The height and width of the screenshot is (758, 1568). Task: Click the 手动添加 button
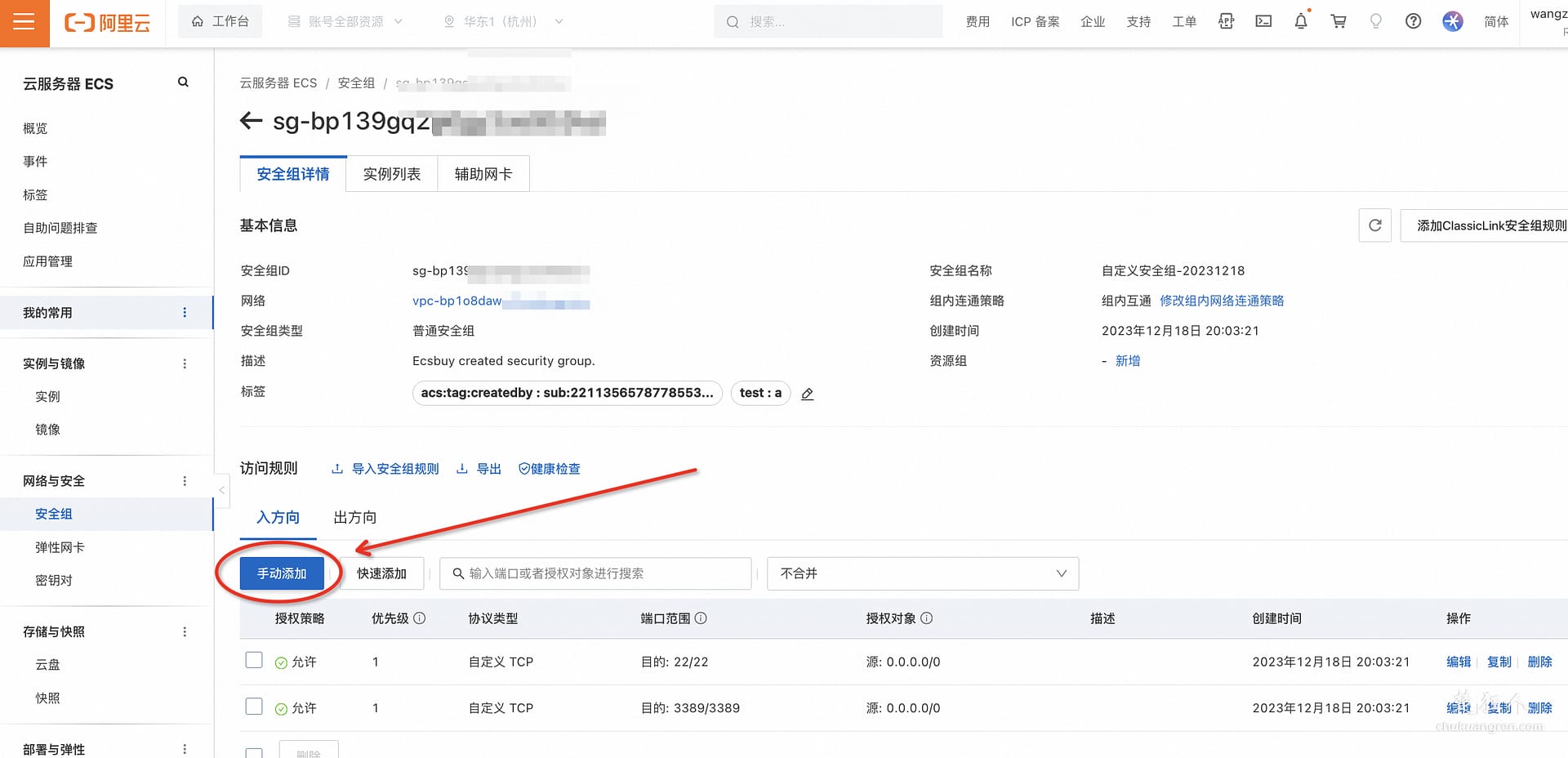(282, 573)
